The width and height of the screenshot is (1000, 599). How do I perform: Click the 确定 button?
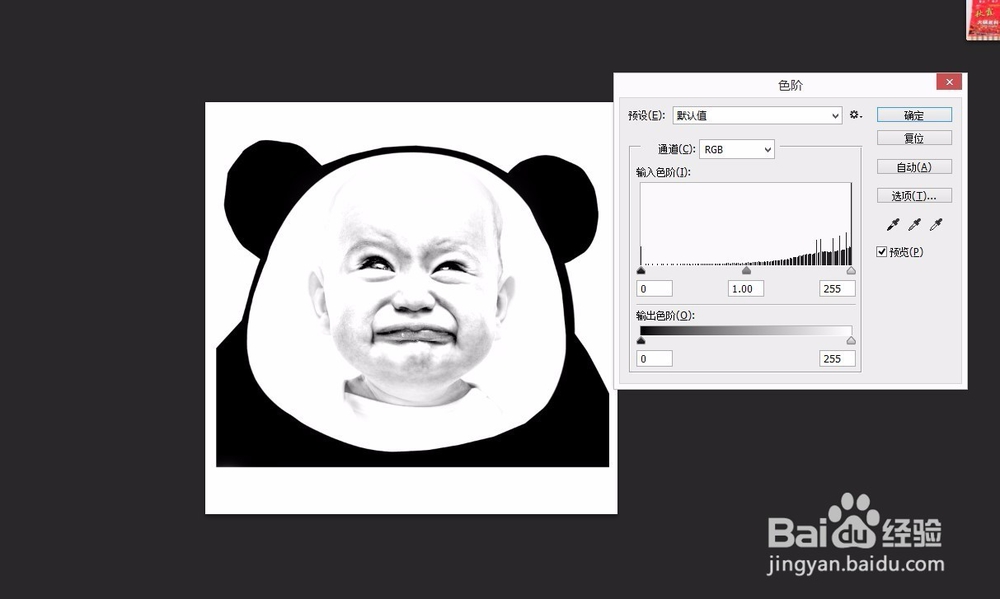coord(914,115)
